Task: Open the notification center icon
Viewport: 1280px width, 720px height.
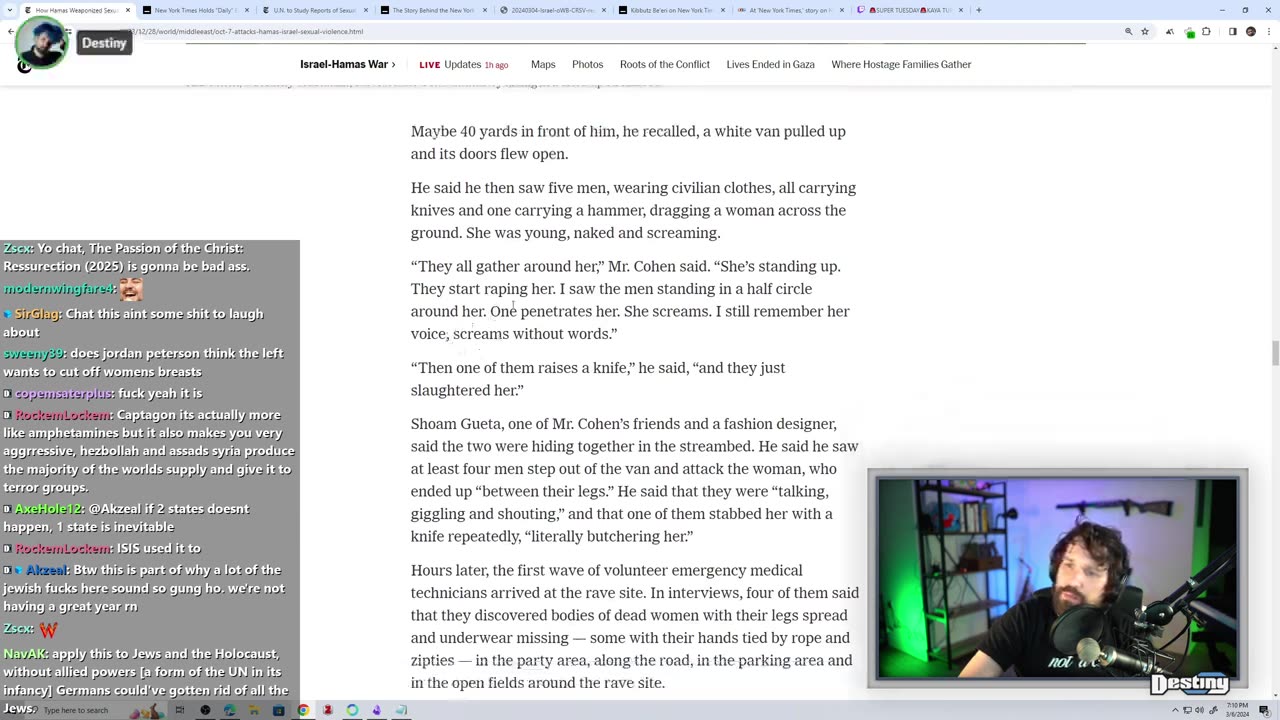Action: pos(1265,710)
